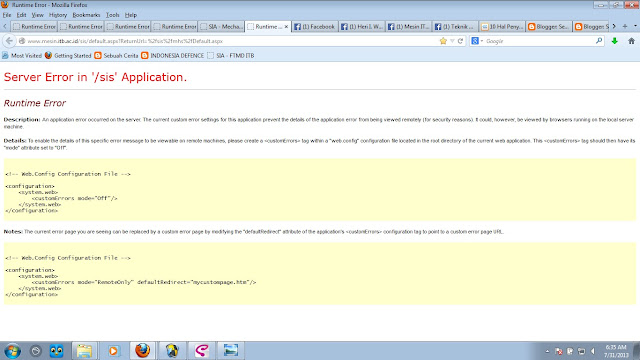Open the Edit menu
This screenshot has height=360, width=640.
(x=21, y=15)
